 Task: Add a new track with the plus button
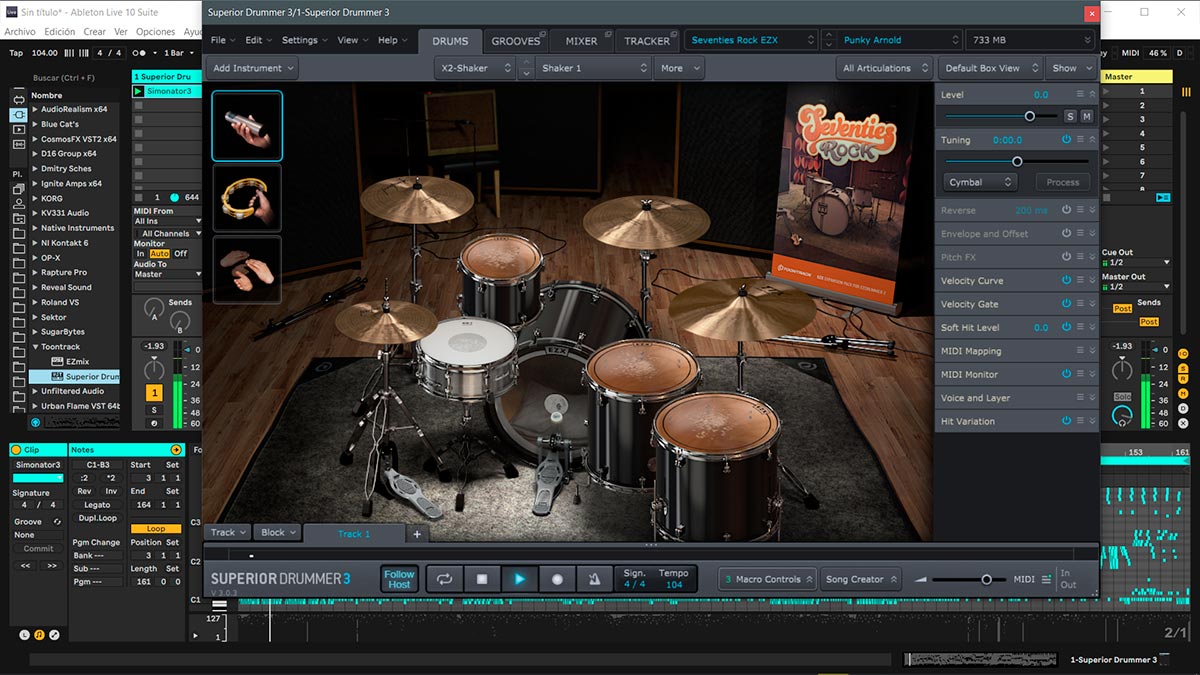point(418,534)
